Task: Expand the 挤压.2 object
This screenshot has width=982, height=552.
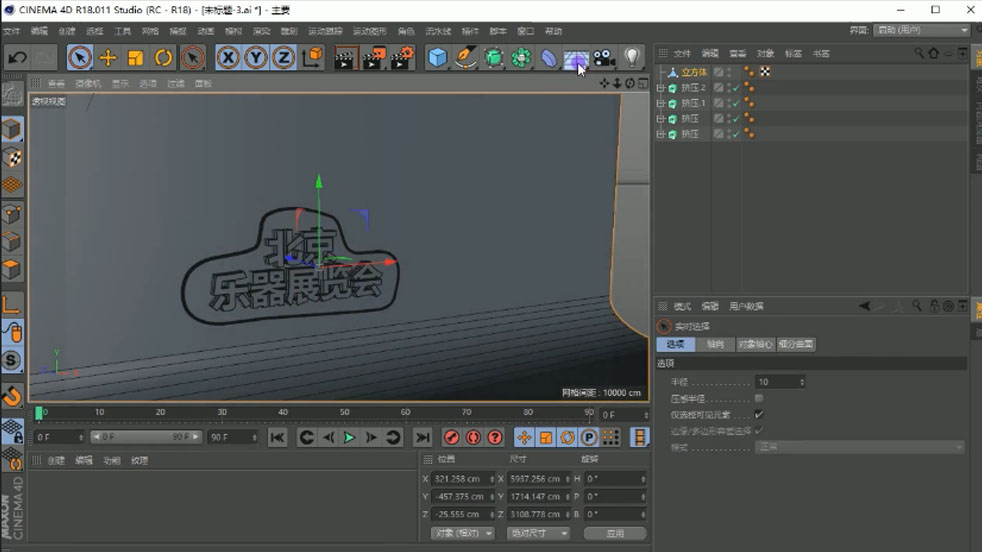Action: [660, 88]
